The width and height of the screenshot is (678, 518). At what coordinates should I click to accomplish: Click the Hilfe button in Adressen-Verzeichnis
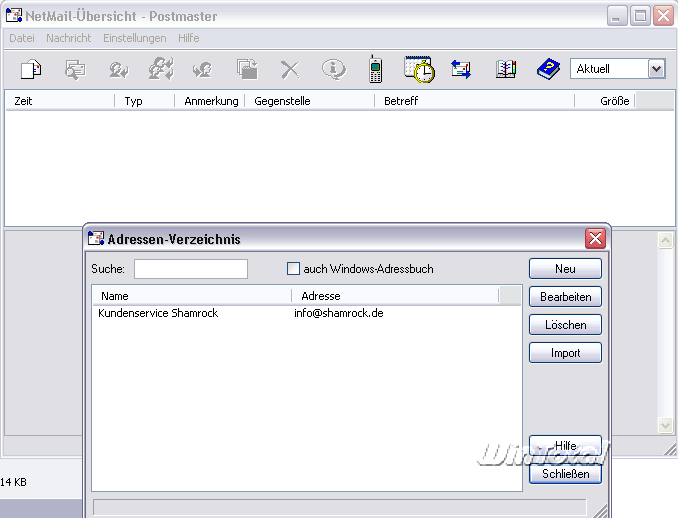[x=565, y=445]
